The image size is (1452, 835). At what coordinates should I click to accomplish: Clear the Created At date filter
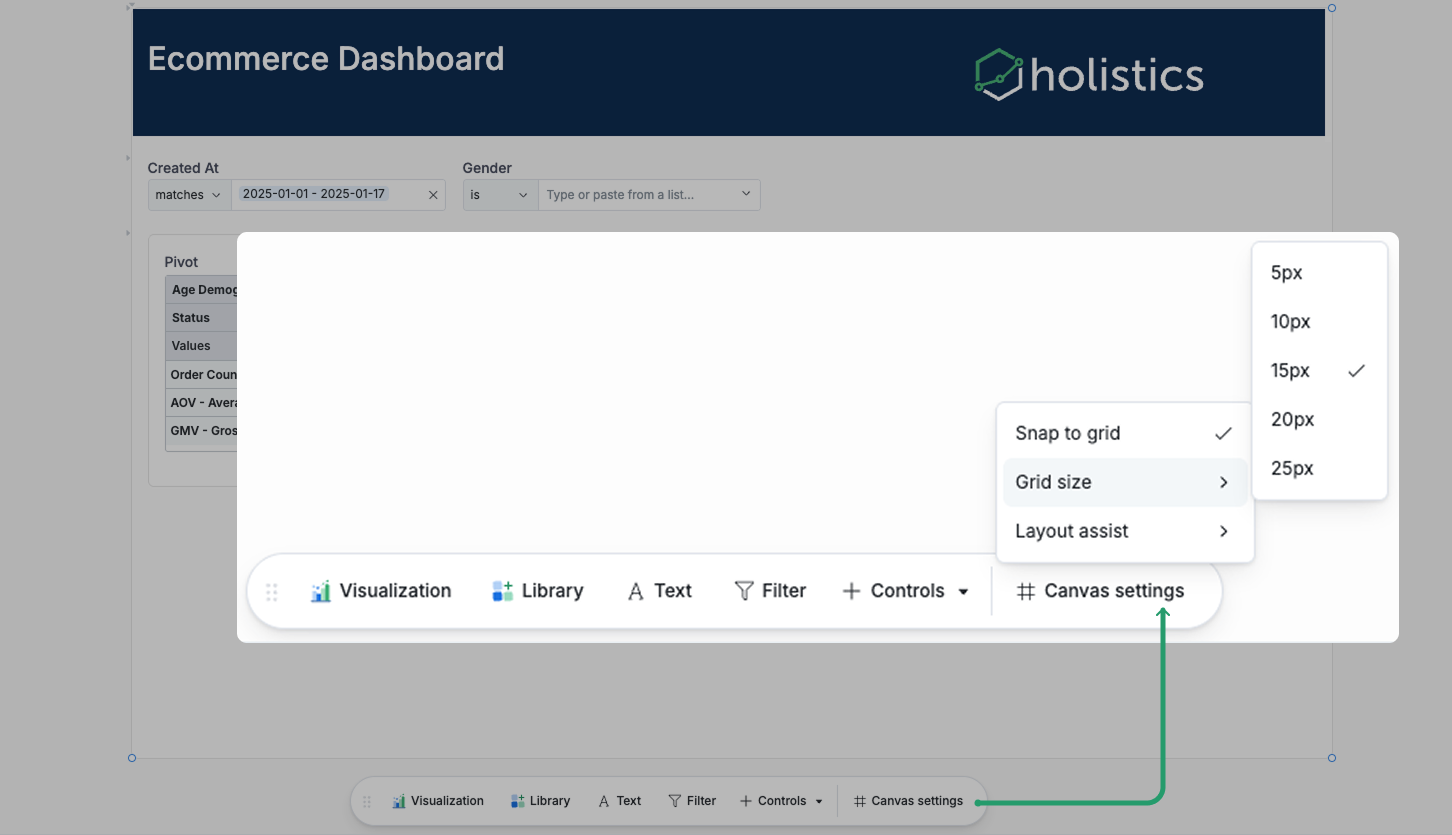click(x=433, y=195)
